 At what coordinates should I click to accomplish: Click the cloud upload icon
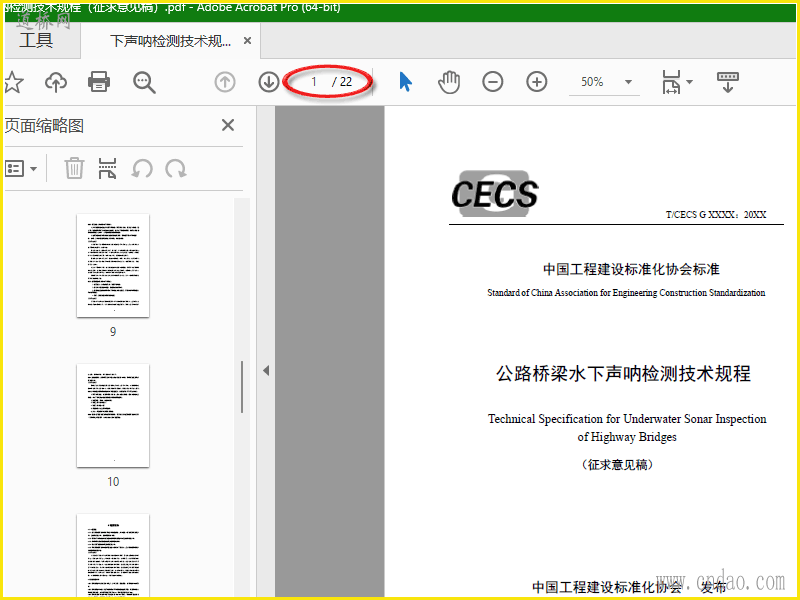click(56, 82)
